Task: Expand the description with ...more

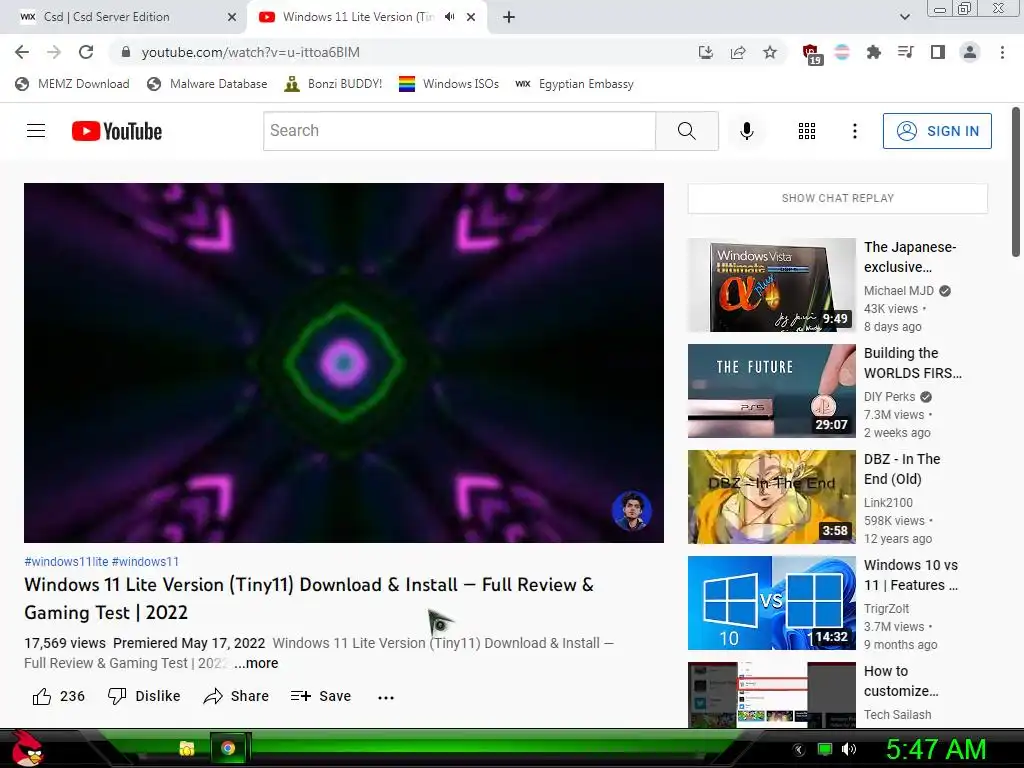Action: click(x=256, y=663)
